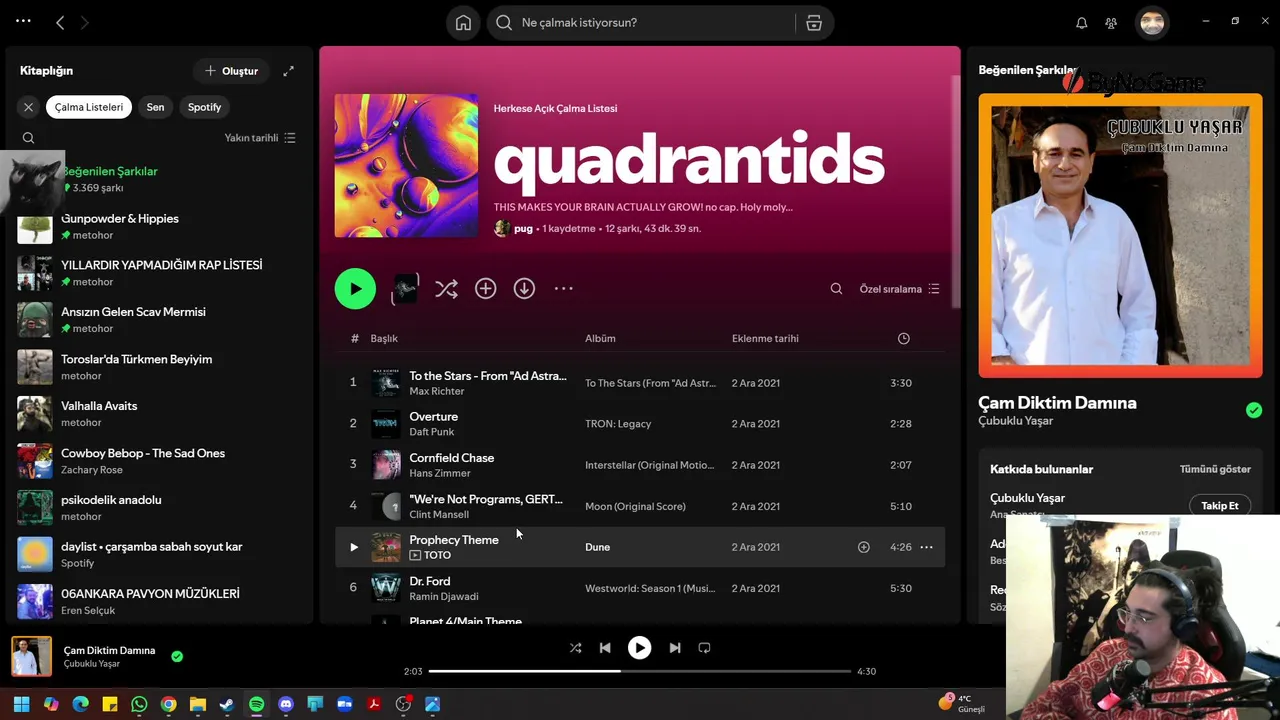Select the Dr. Ford track row
The width and height of the screenshot is (1280, 720).
click(640, 588)
